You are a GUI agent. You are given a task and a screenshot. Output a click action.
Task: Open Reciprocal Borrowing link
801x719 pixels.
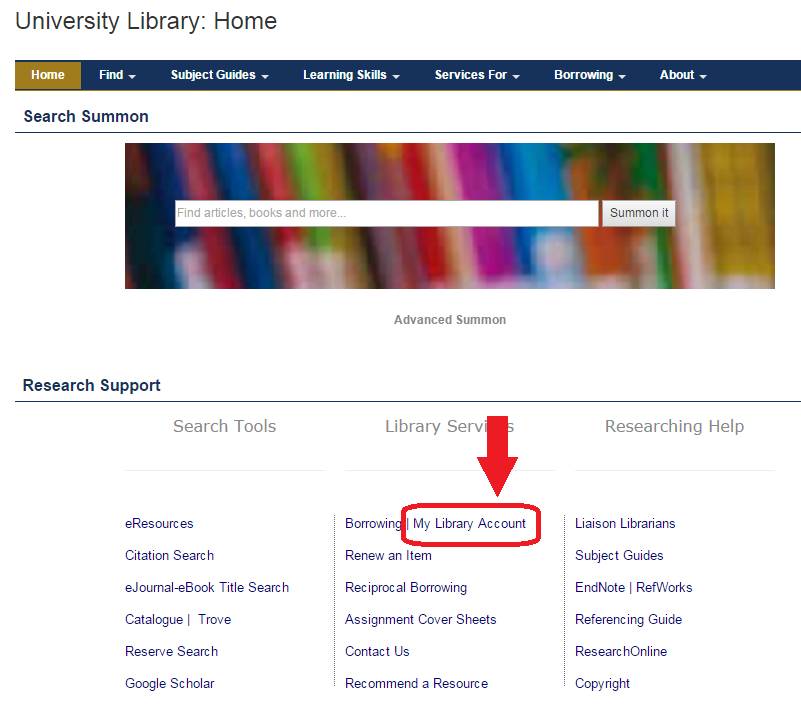pos(406,588)
